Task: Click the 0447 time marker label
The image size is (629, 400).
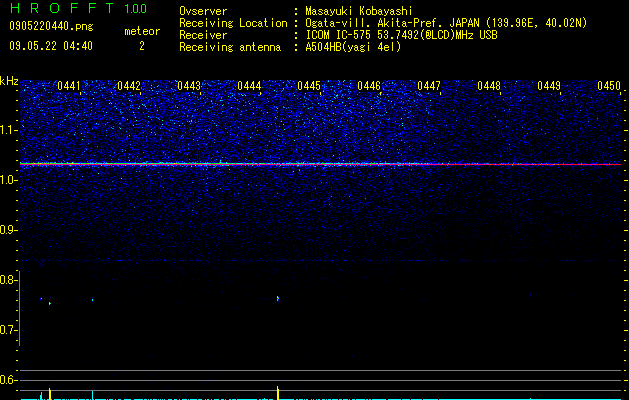Action: (x=429, y=86)
